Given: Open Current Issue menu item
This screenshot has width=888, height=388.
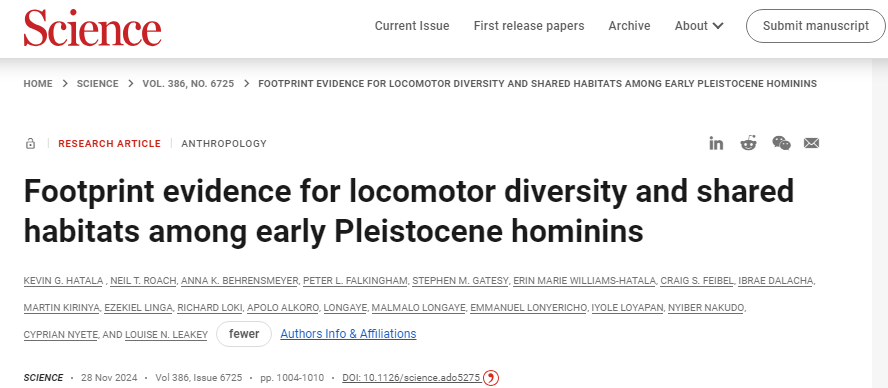Looking at the screenshot, I should pos(412,25).
